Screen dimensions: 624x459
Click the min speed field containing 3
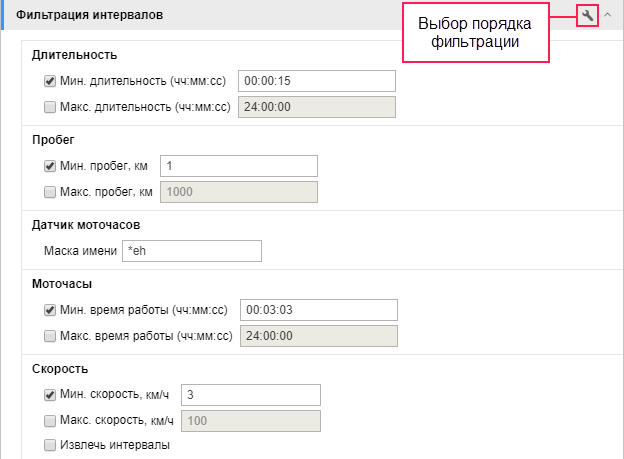click(251, 395)
